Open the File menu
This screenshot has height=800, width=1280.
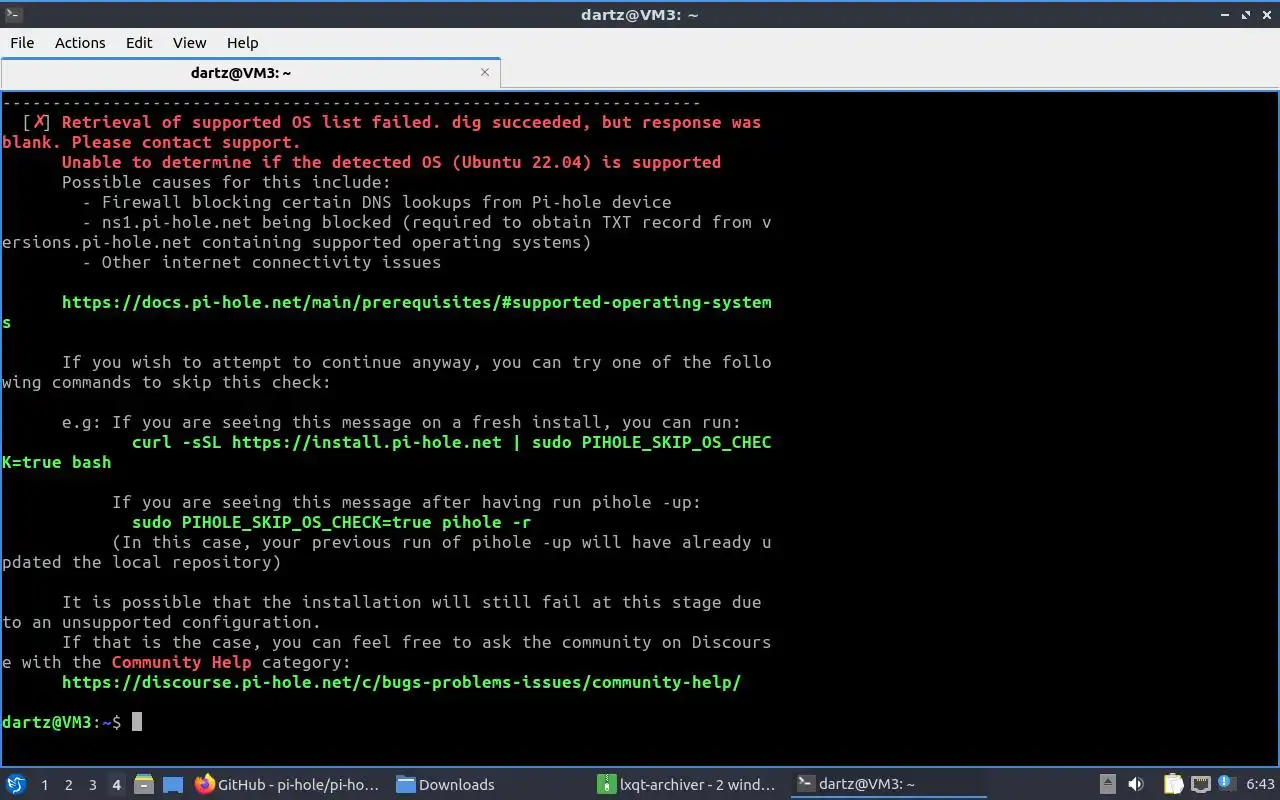22,42
